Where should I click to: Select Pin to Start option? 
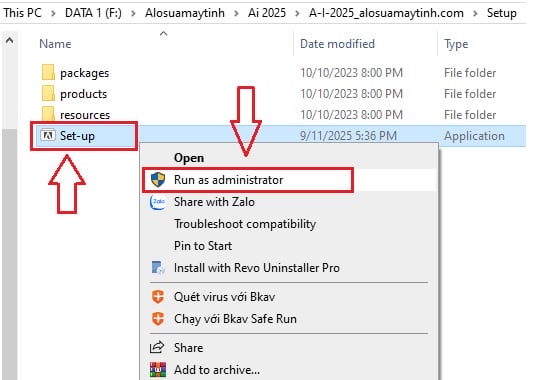pyautogui.click(x=203, y=246)
